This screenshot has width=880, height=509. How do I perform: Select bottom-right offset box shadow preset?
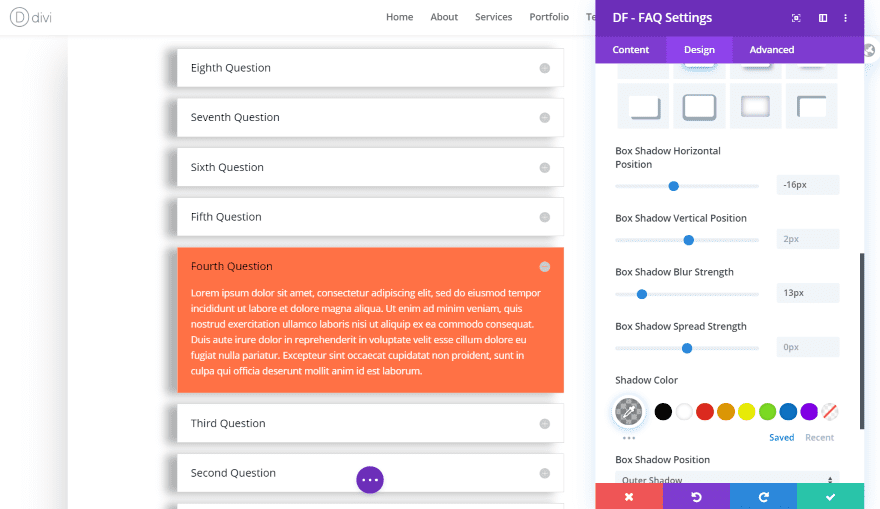(x=643, y=106)
